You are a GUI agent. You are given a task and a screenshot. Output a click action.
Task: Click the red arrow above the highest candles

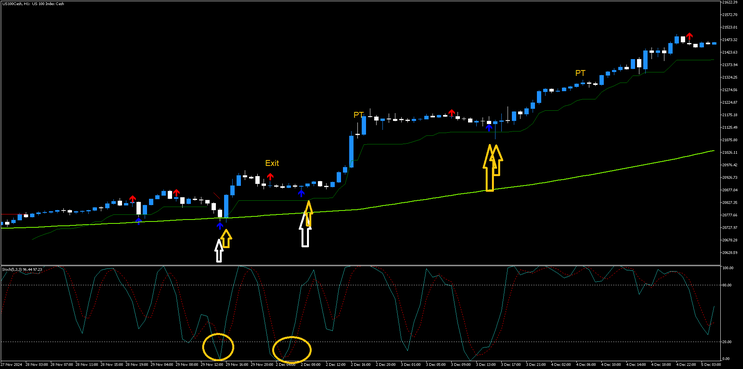[689, 36]
